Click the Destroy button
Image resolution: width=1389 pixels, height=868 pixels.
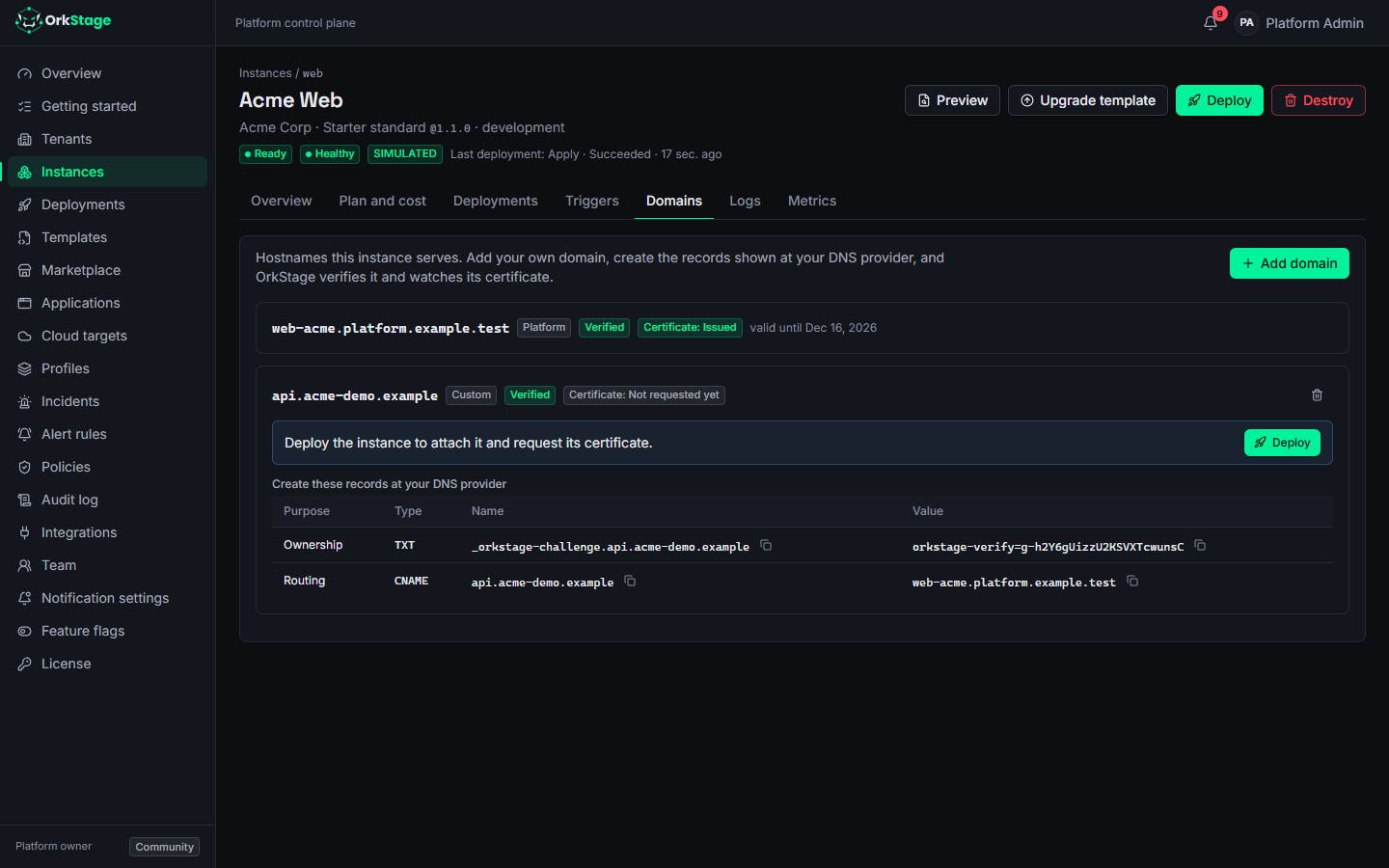tap(1319, 100)
